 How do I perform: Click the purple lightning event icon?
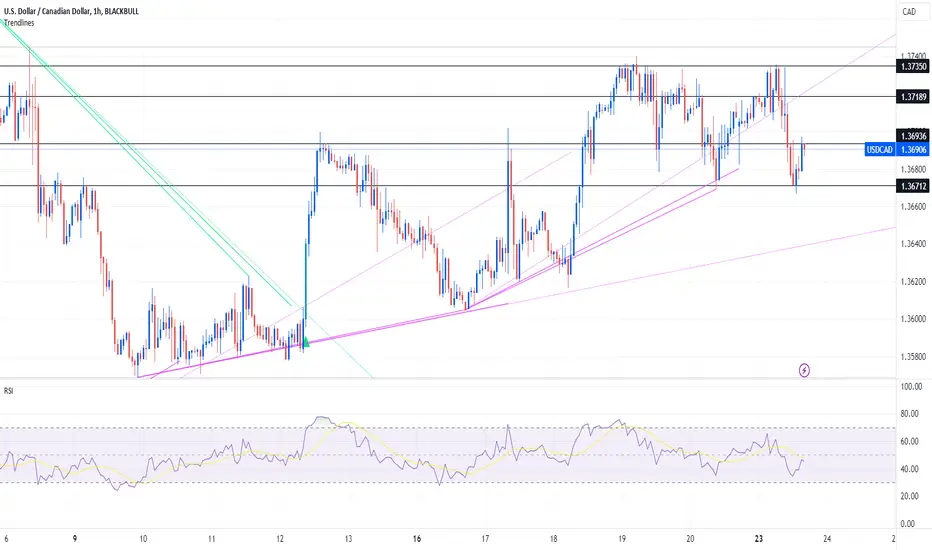[804, 370]
